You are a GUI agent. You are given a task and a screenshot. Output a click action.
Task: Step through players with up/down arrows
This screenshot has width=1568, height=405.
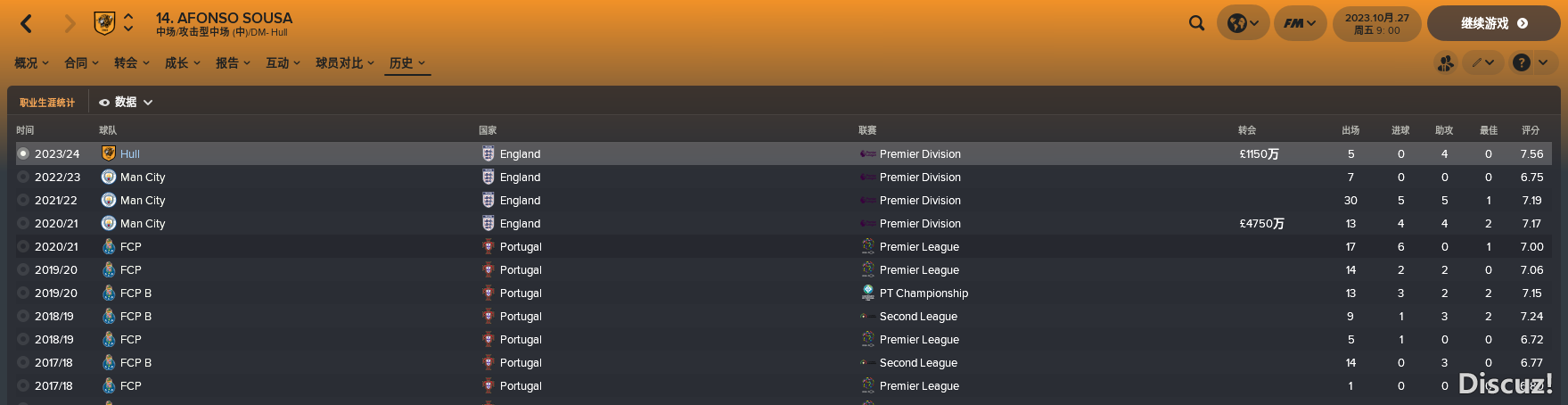coord(128,22)
